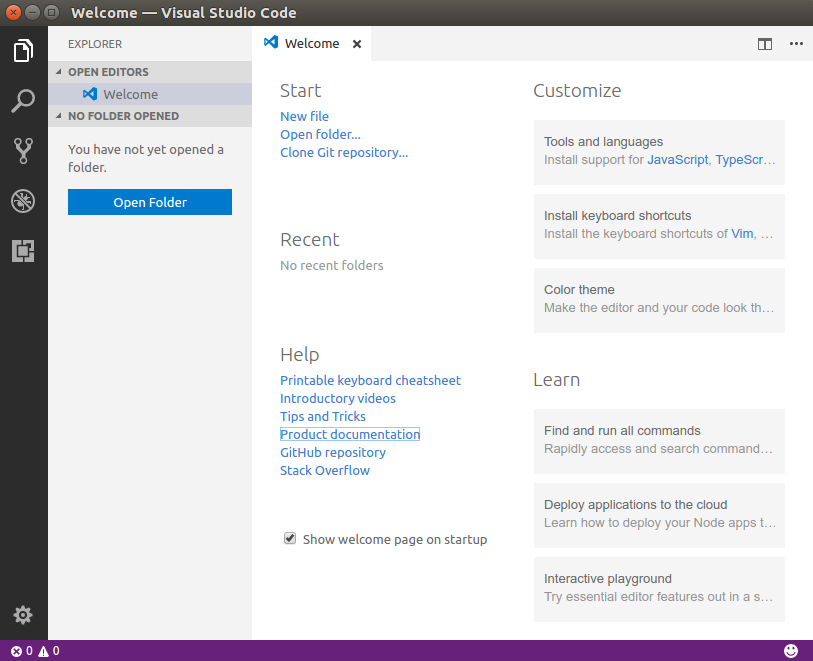Open Interactive playground card
The height and width of the screenshot is (661, 813).
pyautogui.click(x=659, y=589)
